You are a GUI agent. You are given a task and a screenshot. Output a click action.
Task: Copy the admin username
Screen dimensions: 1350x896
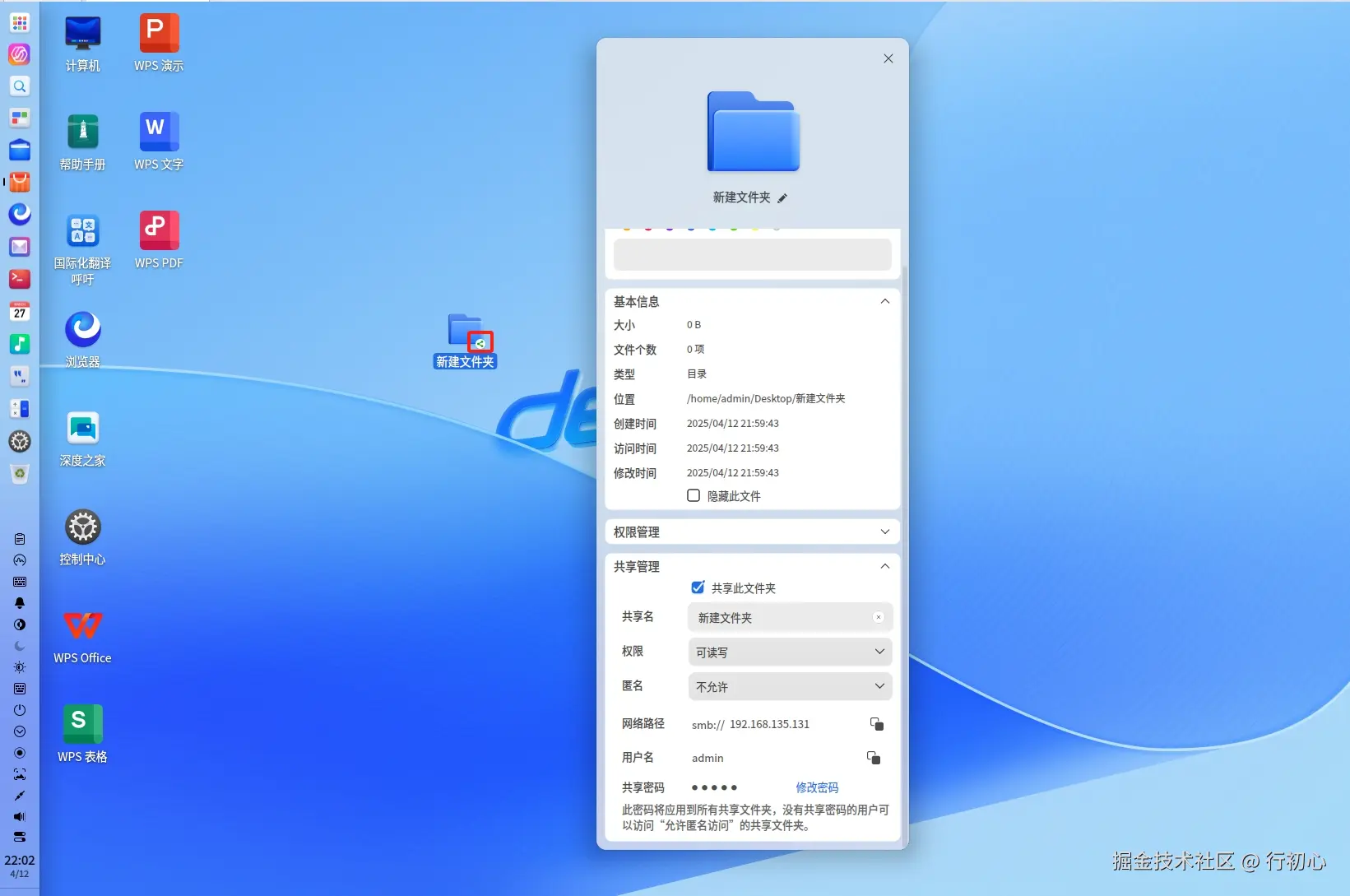click(874, 758)
